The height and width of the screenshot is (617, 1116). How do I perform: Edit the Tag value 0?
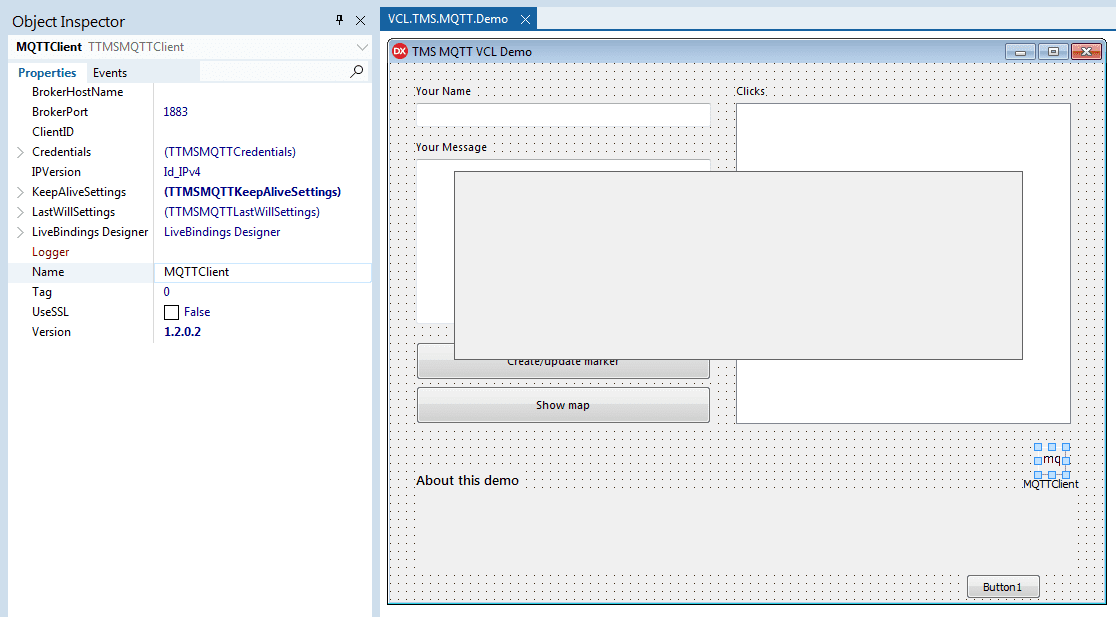click(x=167, y=292)
